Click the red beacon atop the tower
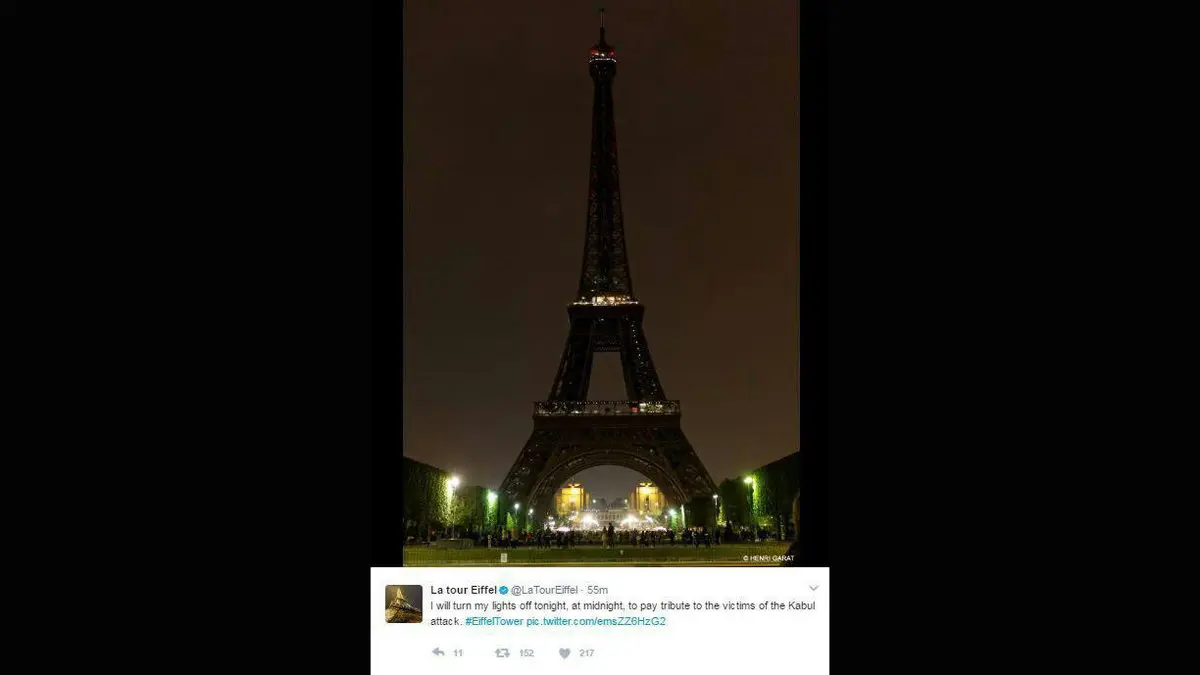 click(x=602, y=50)
